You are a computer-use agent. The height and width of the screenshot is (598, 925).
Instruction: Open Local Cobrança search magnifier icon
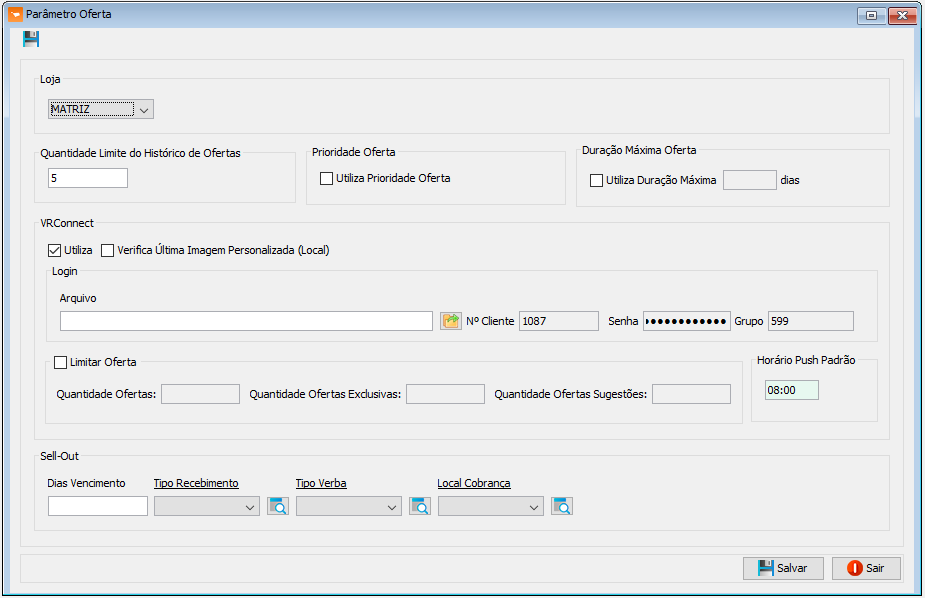[562, 506]
